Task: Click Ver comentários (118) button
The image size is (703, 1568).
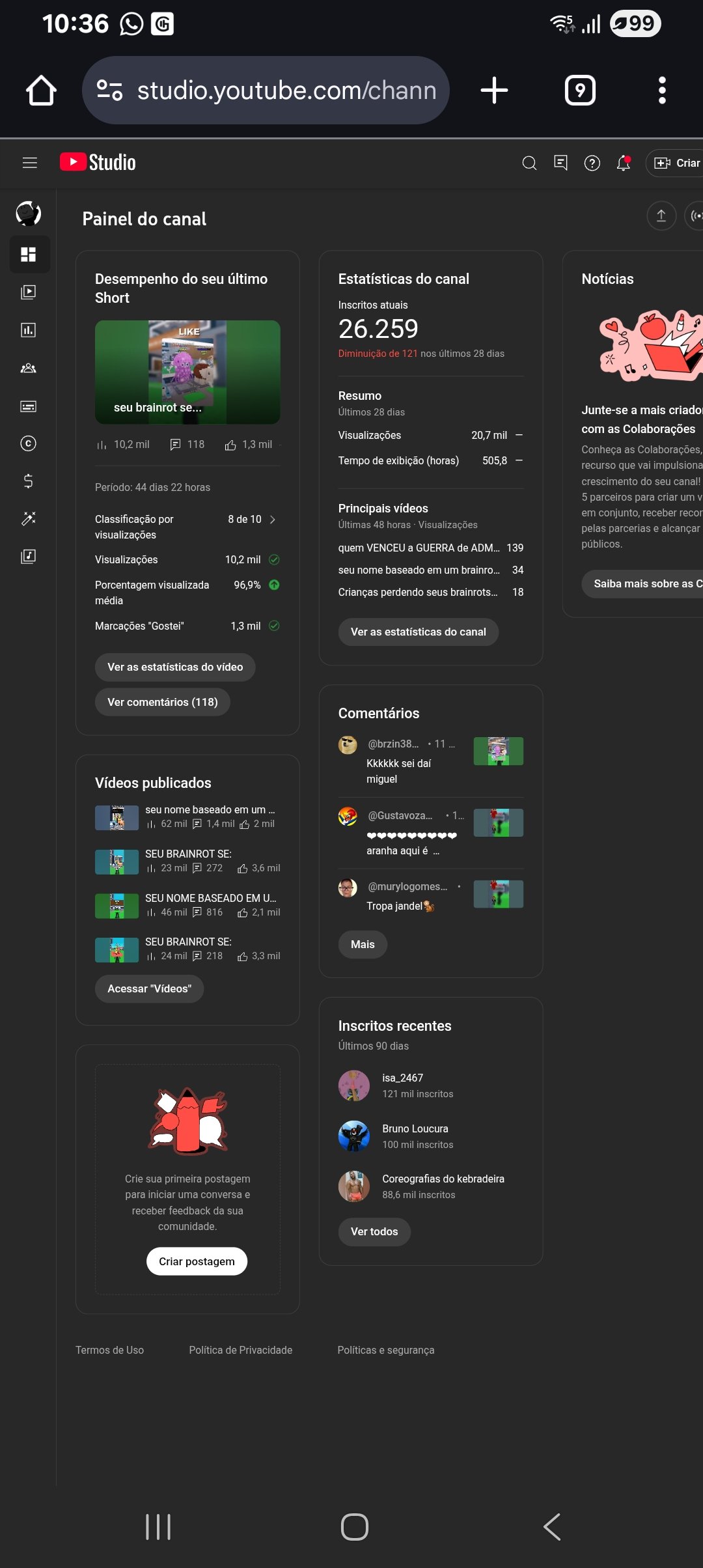Action: [163, 702]
